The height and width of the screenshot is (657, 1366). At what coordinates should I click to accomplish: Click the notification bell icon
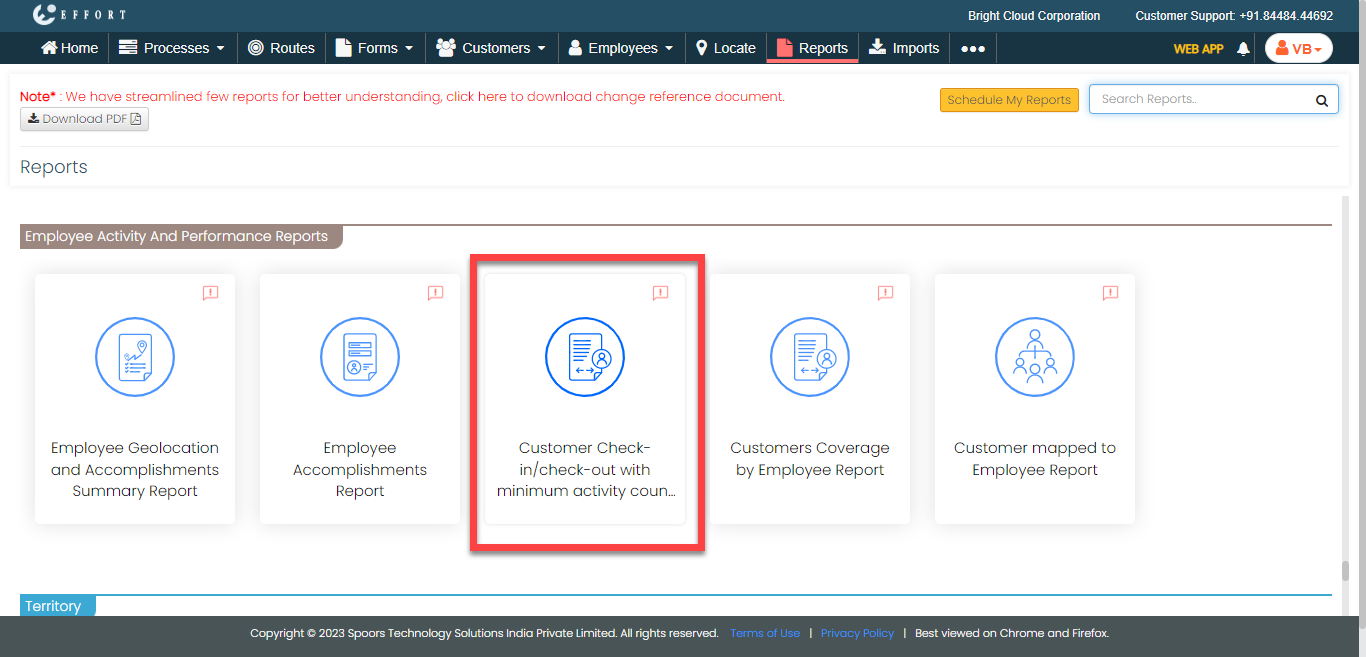(1243, 48)
